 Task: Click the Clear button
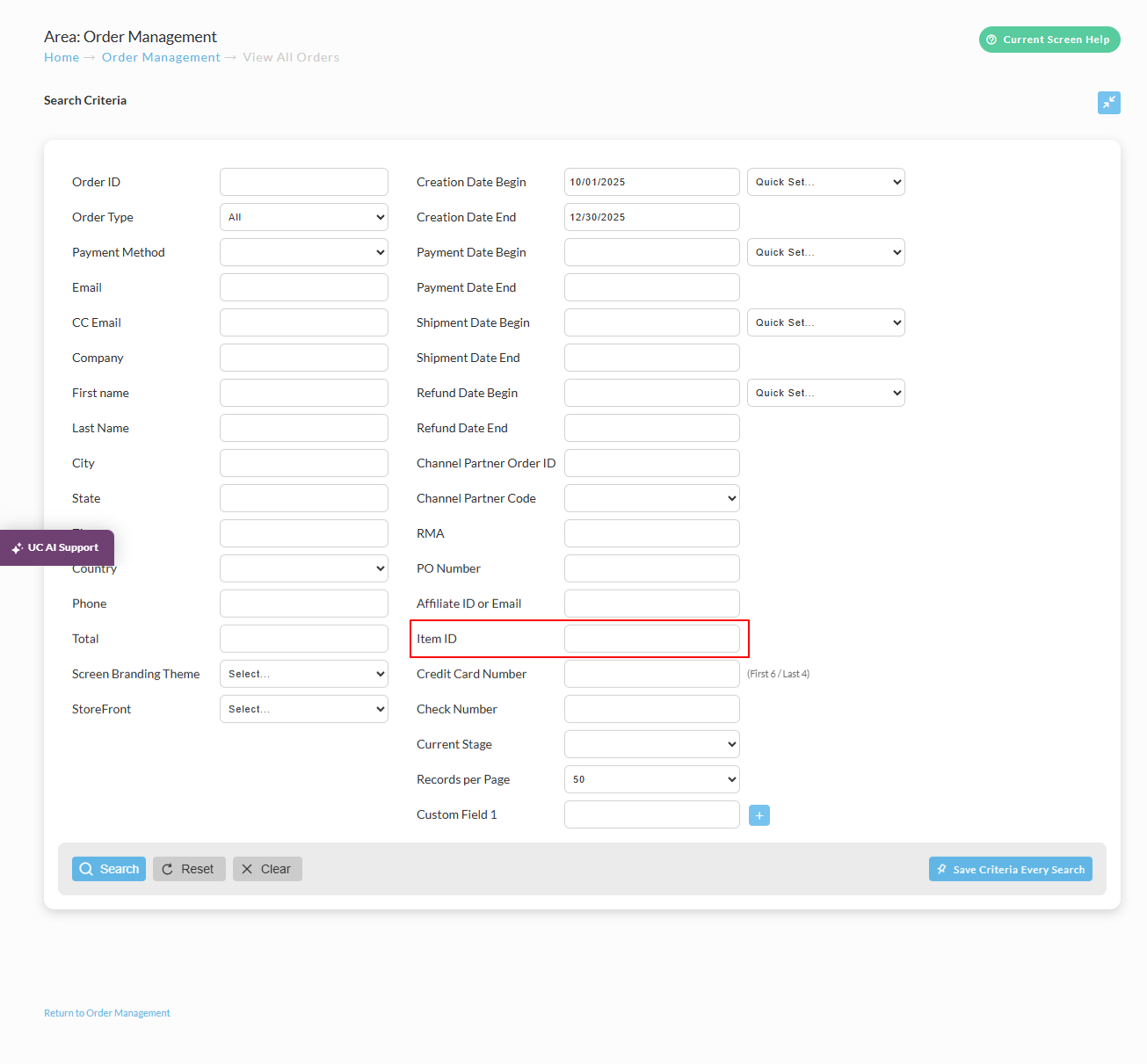(267, 869)
